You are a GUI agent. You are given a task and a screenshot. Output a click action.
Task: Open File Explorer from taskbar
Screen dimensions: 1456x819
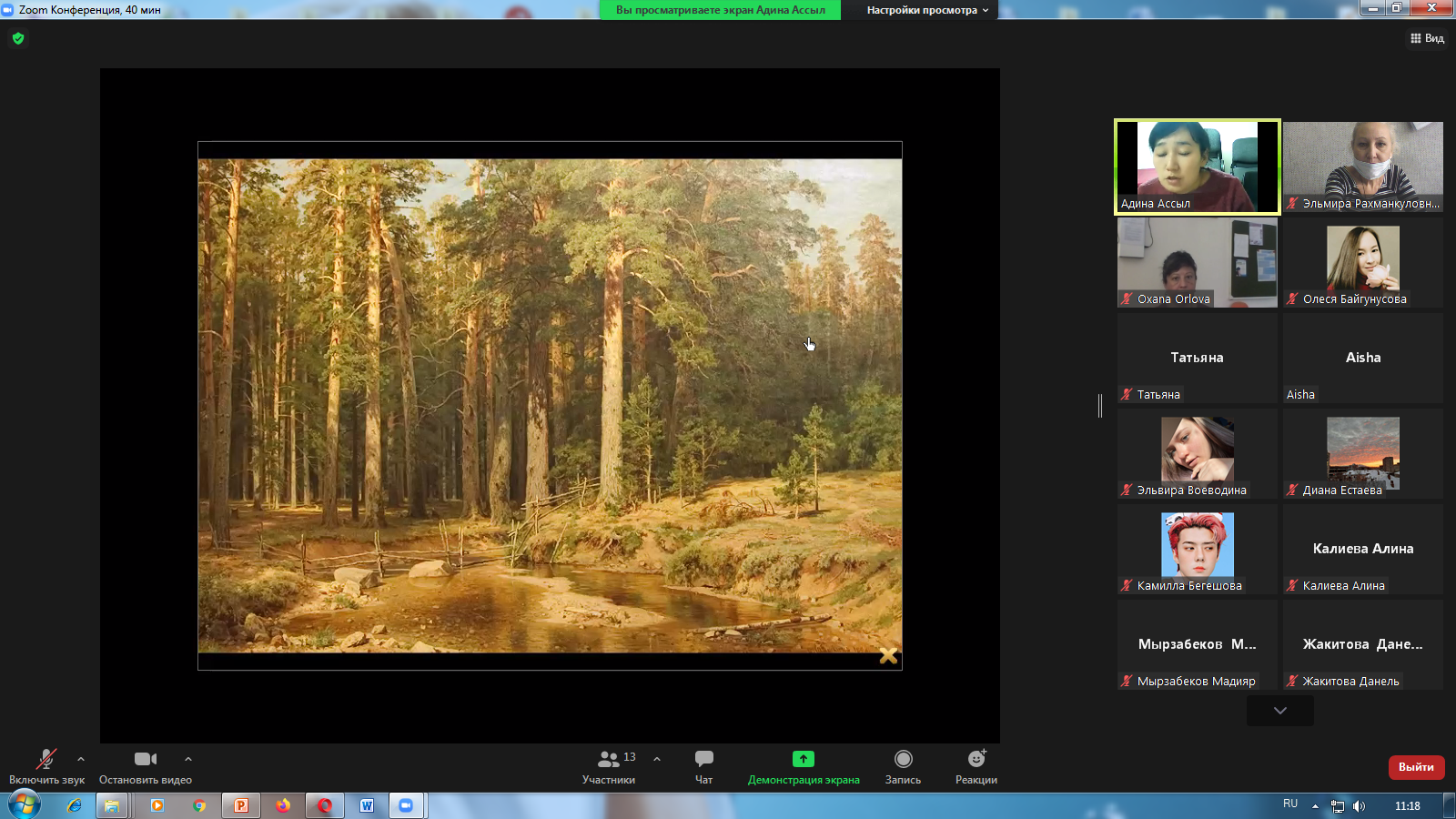click(x=111, y=805)
